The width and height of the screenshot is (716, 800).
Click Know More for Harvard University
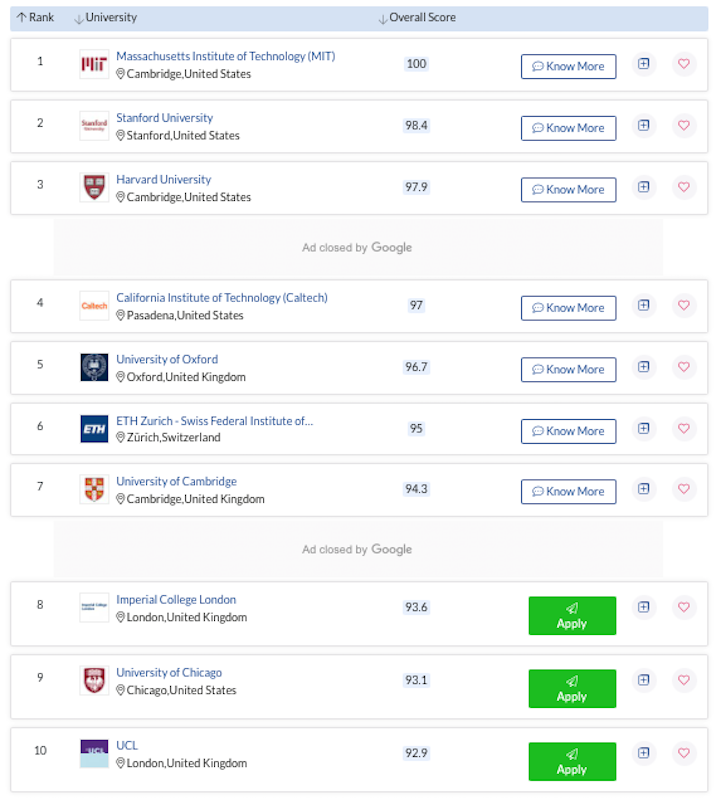pos(569,190)
